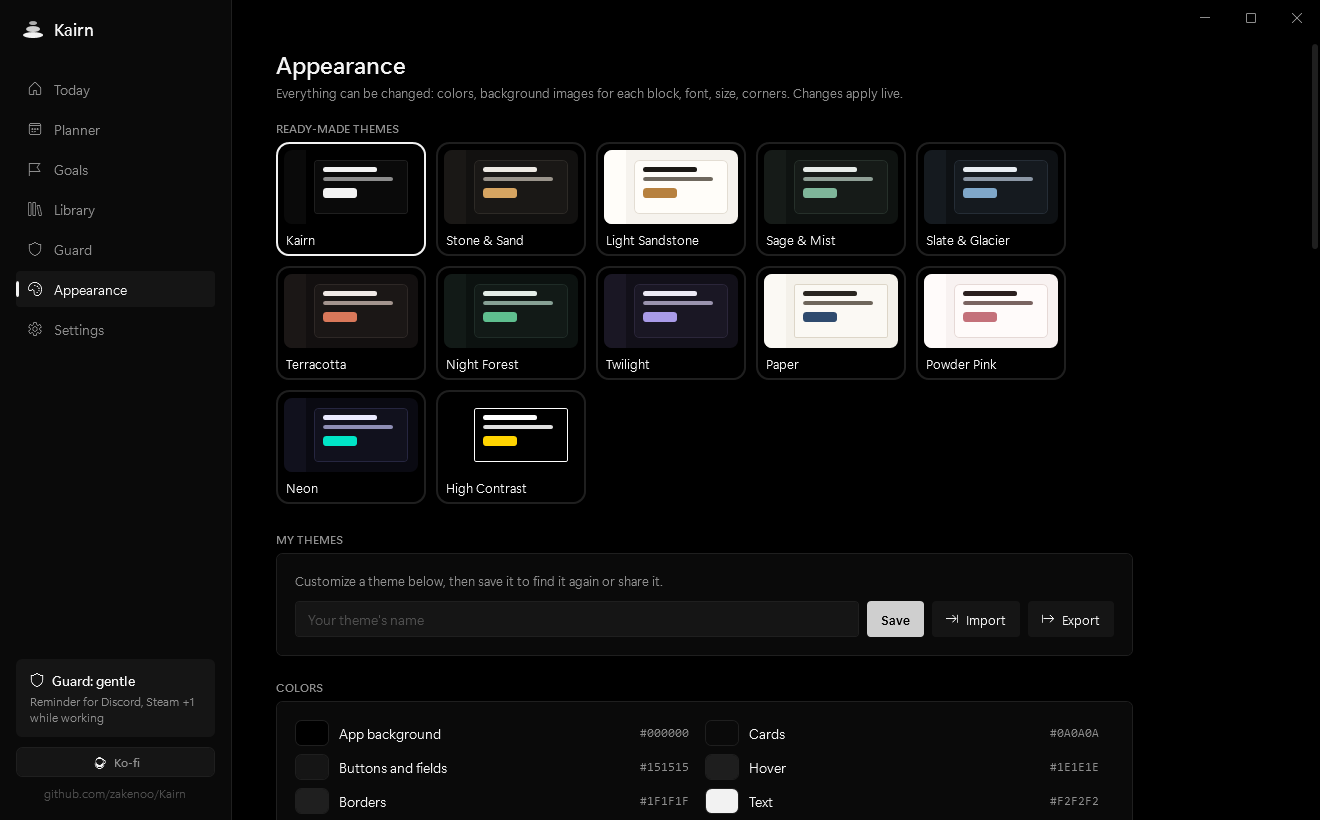Image resolution: width=1320 pixels, height=820 pixels.
Task: Open the Planner page
Action: point(115,130)
